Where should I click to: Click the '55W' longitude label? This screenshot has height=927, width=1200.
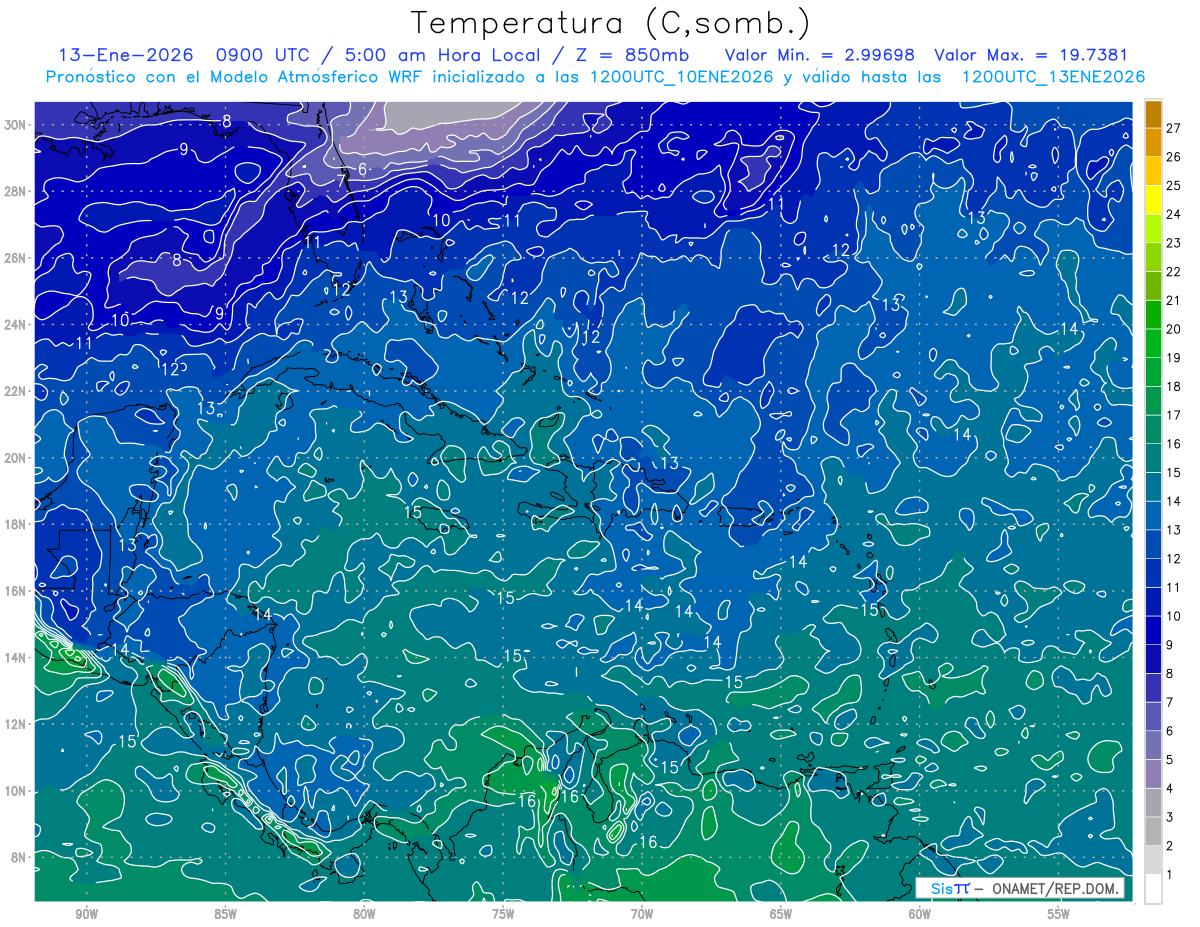click(1059, 914)
